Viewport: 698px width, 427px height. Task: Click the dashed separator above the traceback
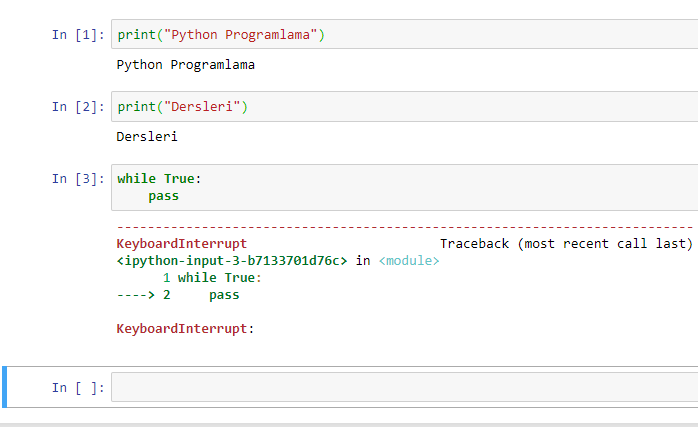tap(400, 229)
